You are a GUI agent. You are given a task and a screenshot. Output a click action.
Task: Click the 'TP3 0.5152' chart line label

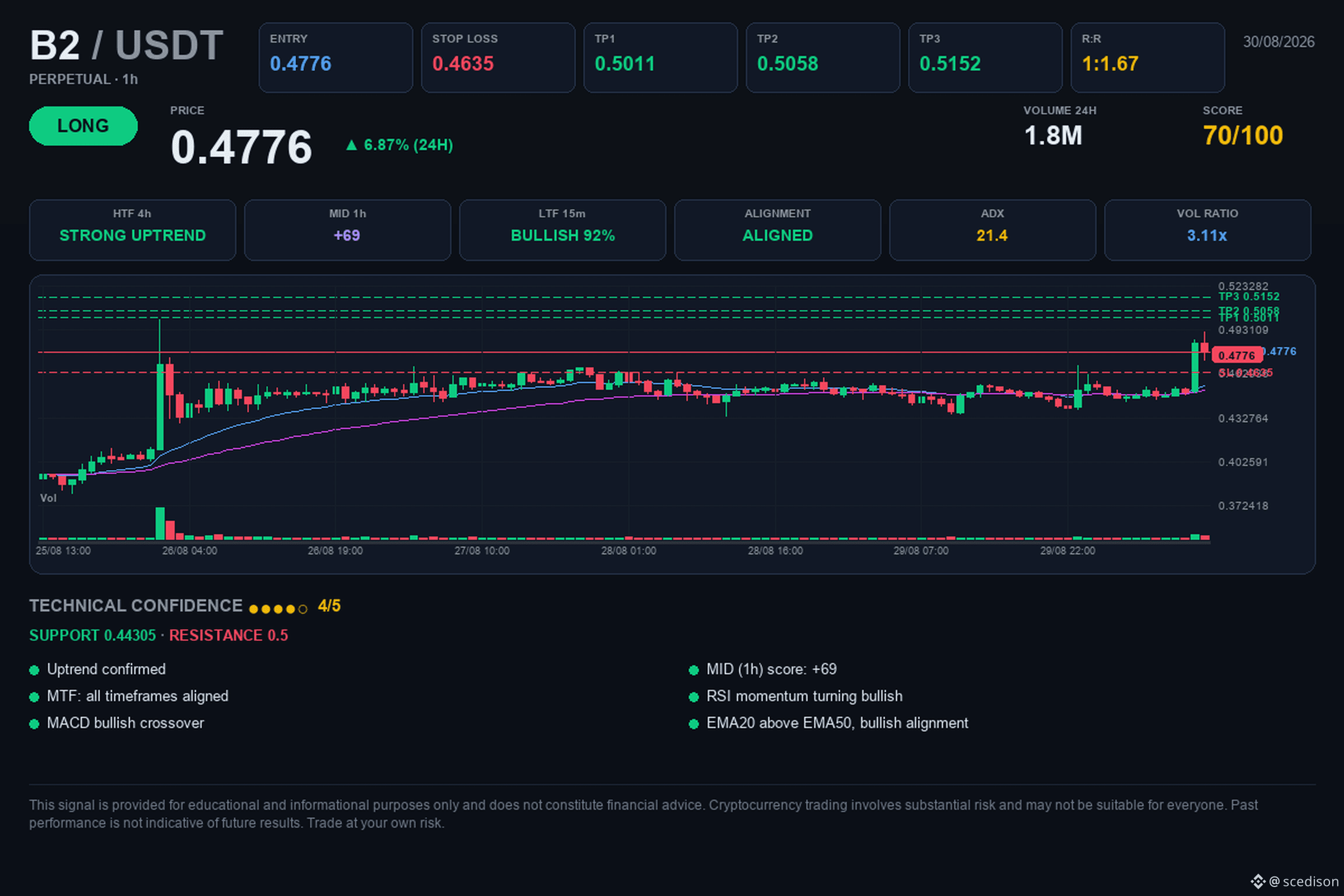(x=1249, y=297)
